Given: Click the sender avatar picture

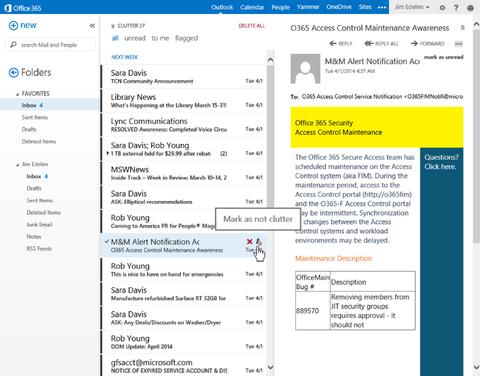Looking at the screenshot, I should (x=305, y=69).
